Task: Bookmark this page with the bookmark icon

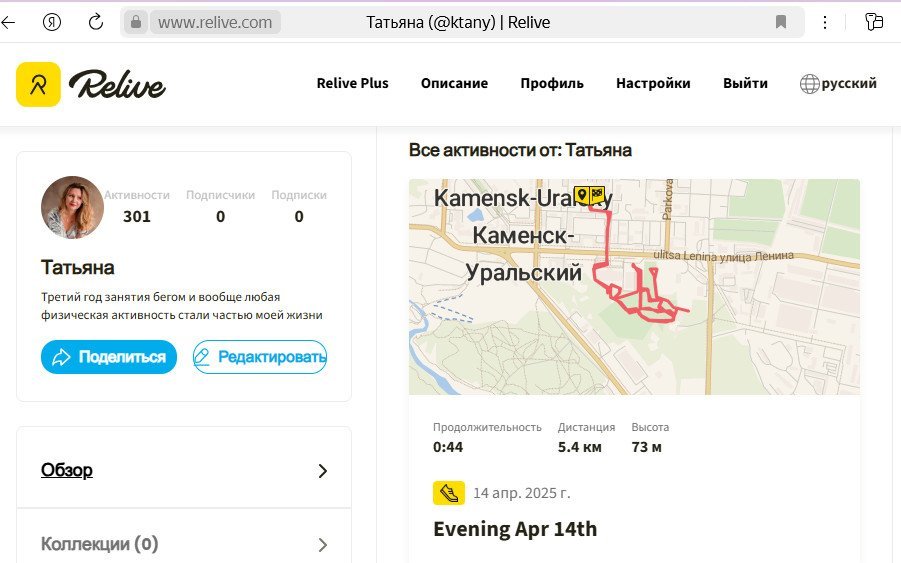Action: [780, 22]
